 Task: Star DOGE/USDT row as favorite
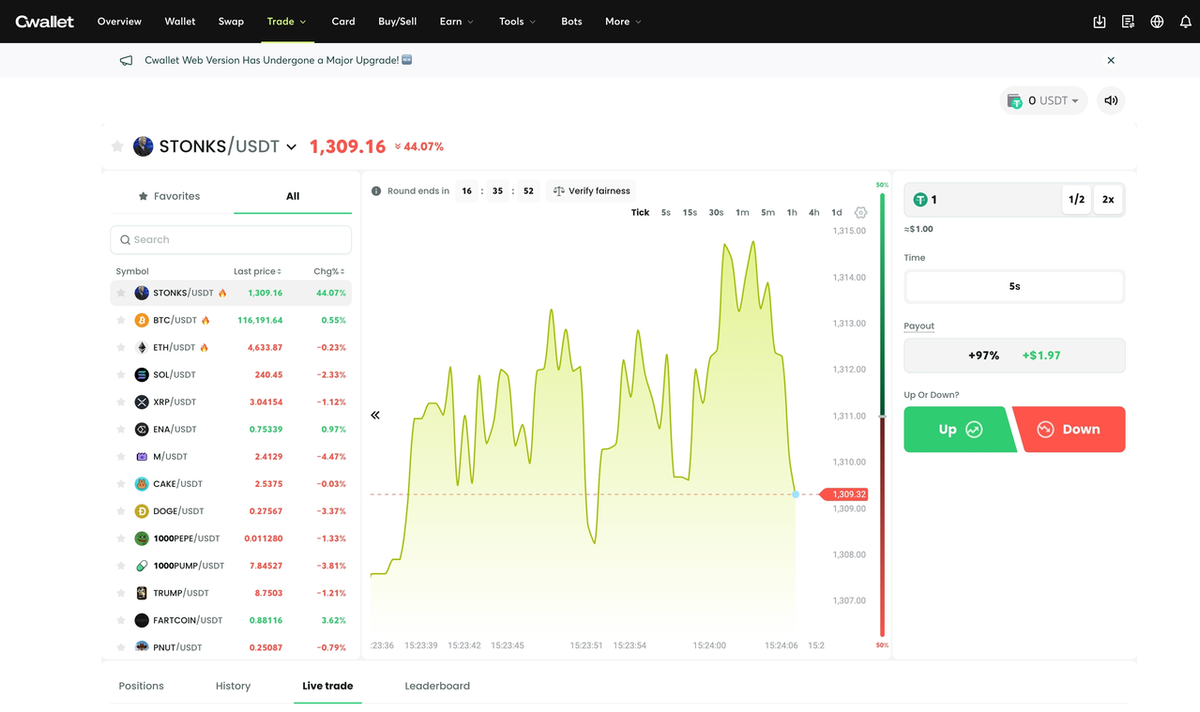click(121, 511)
